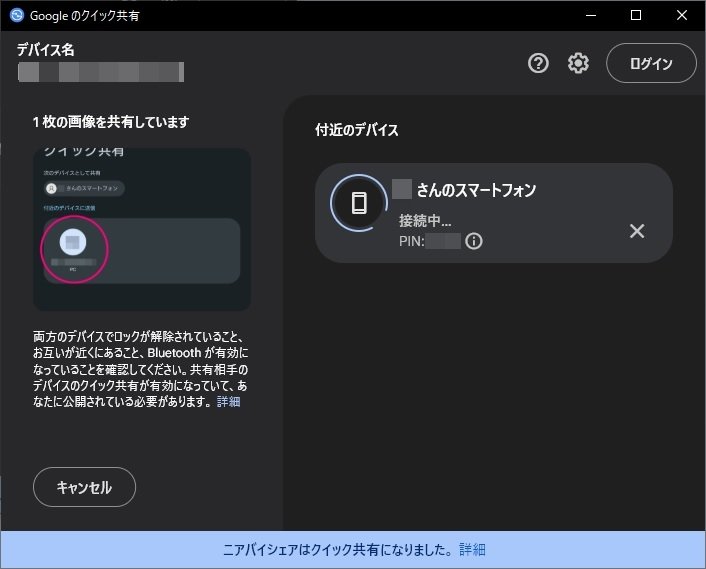The width and height of the screenshot is (706, 569).
Task: Click the 付近のデバイス heading
Action: (x=357, y=130)
